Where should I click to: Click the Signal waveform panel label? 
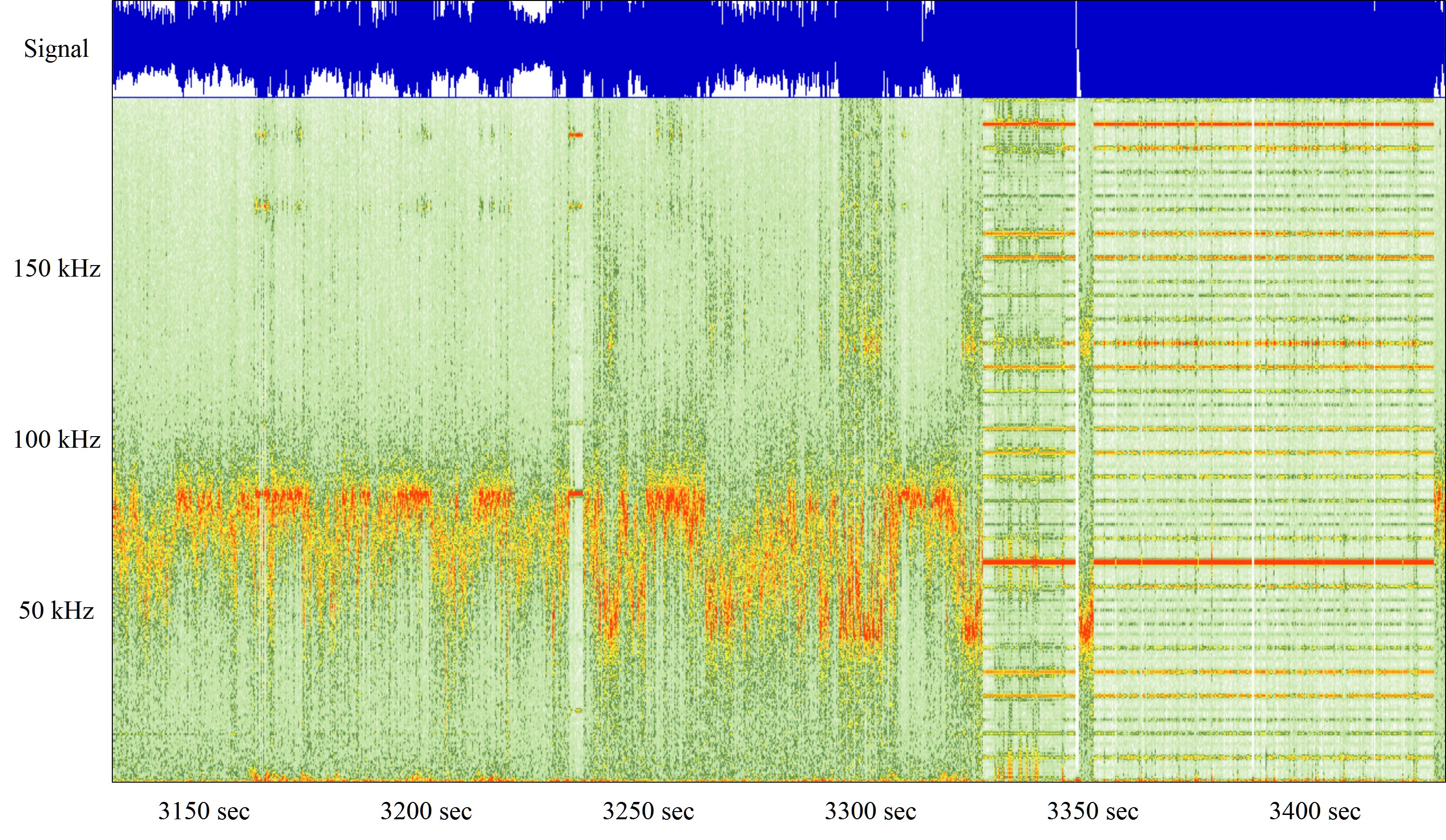pyautogui.click(x=56, y=48)
